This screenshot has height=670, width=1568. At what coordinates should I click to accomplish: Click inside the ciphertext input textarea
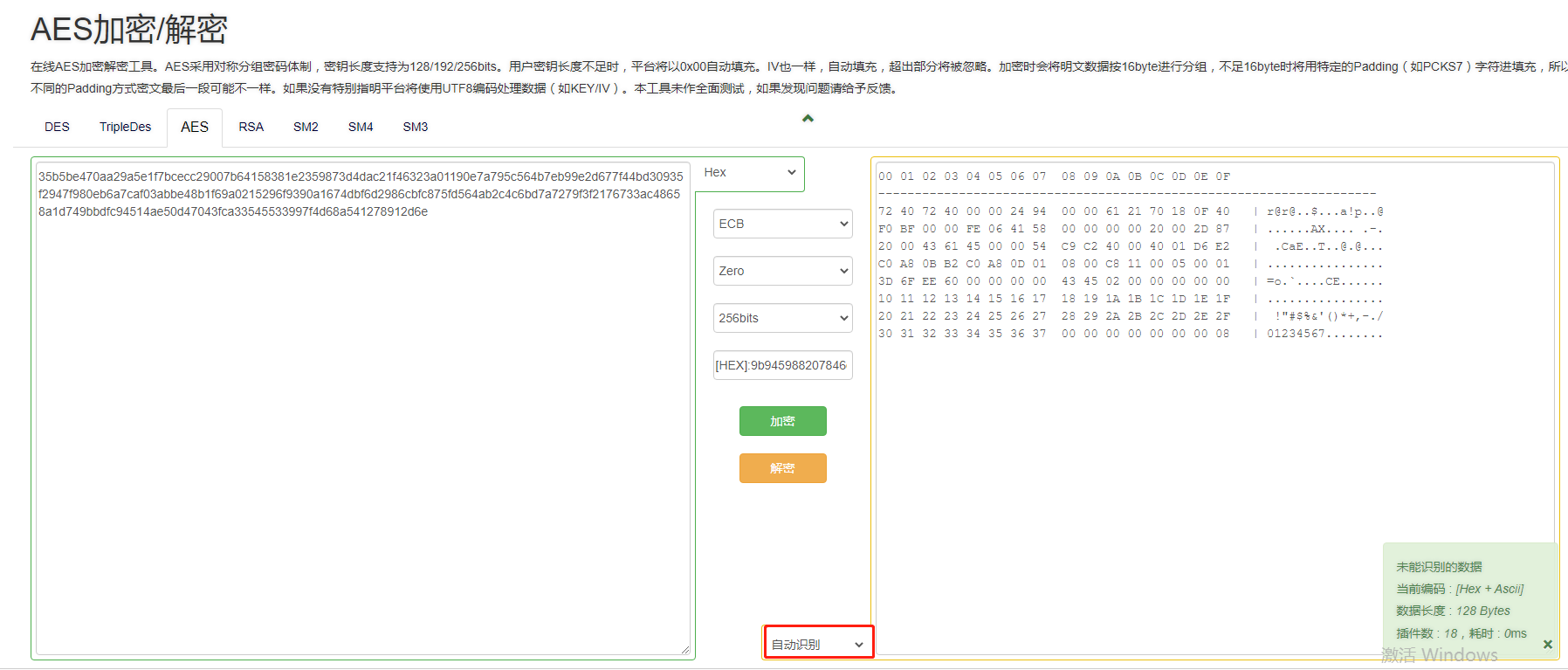tap(362, 408)
